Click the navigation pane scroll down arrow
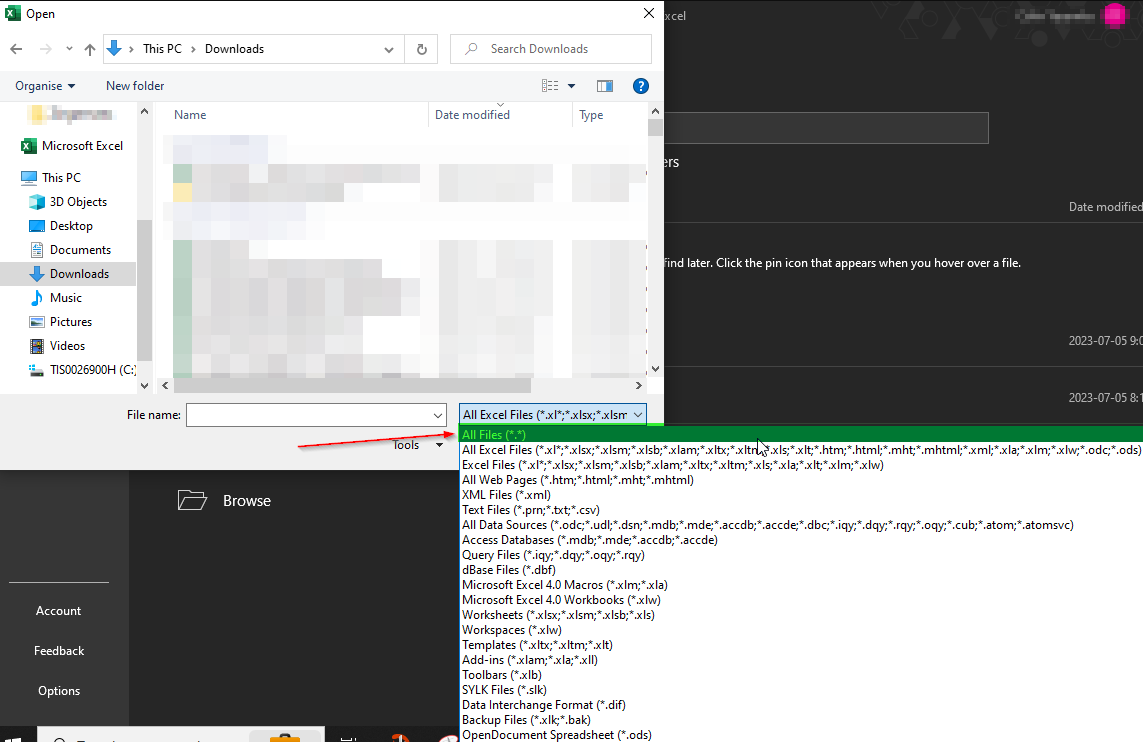The image size is (1143, 742). [144, 386]
